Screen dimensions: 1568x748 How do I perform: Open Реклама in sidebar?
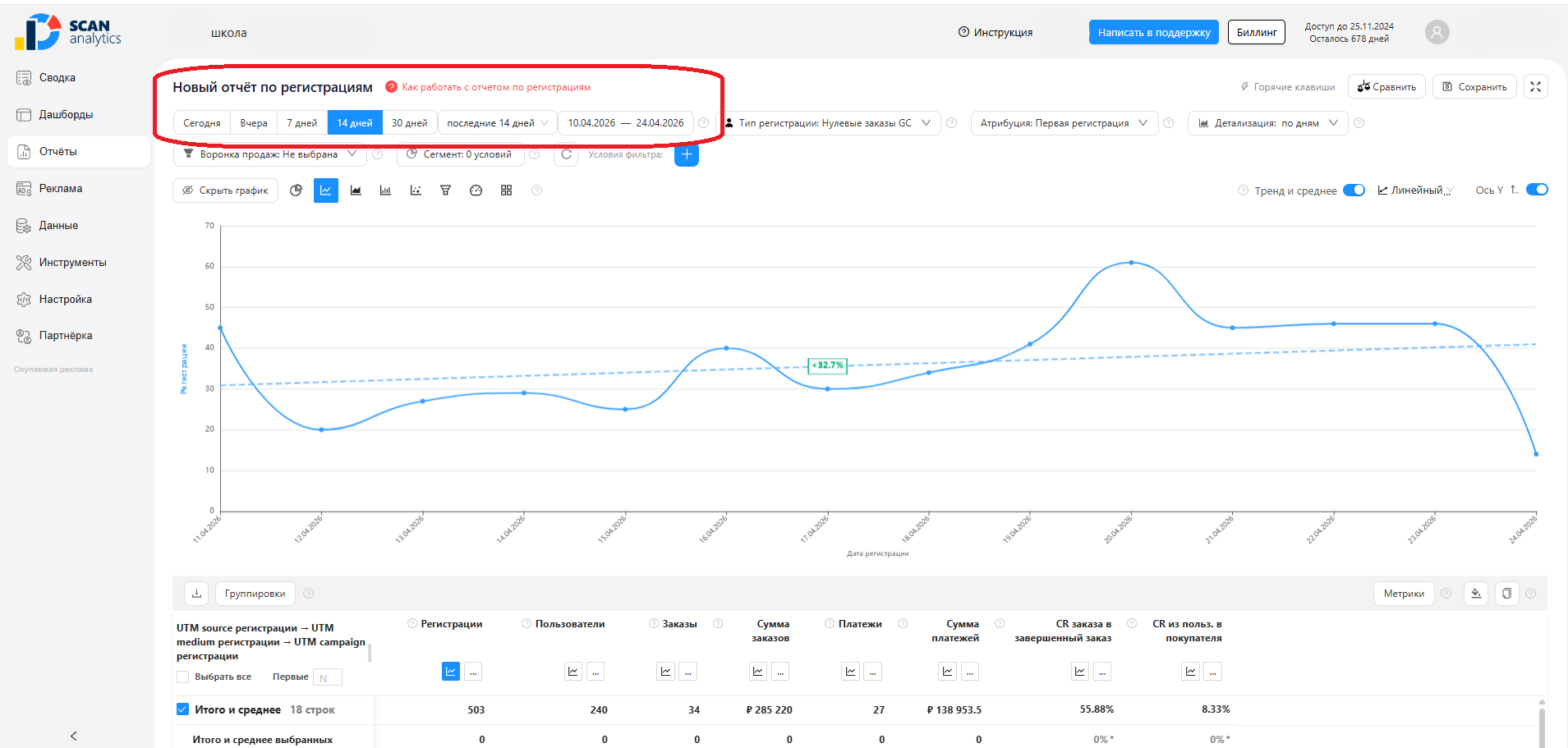tap(78, 189)
